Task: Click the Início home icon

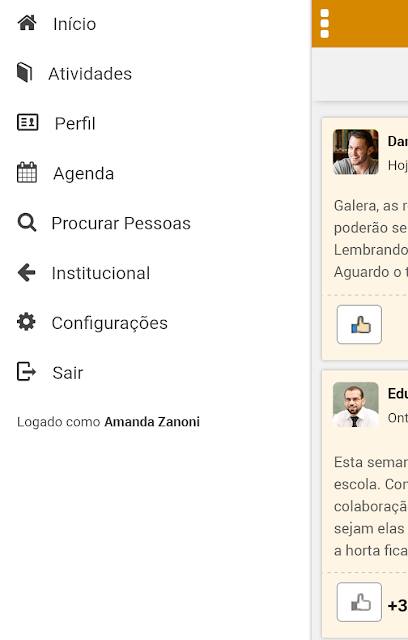Action: tap(27, 23)
